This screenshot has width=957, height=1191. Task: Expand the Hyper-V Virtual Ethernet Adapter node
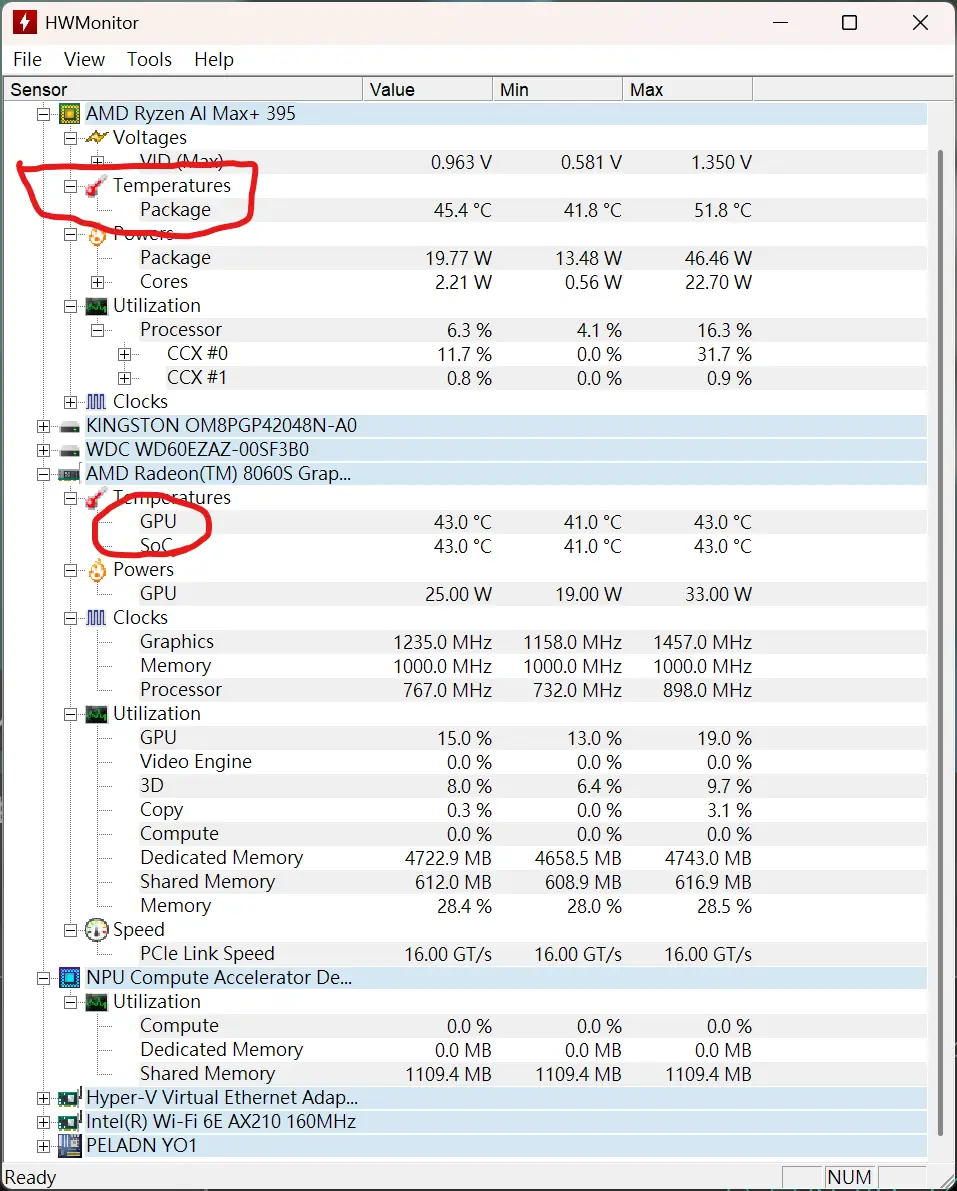tap(43, 1098)
